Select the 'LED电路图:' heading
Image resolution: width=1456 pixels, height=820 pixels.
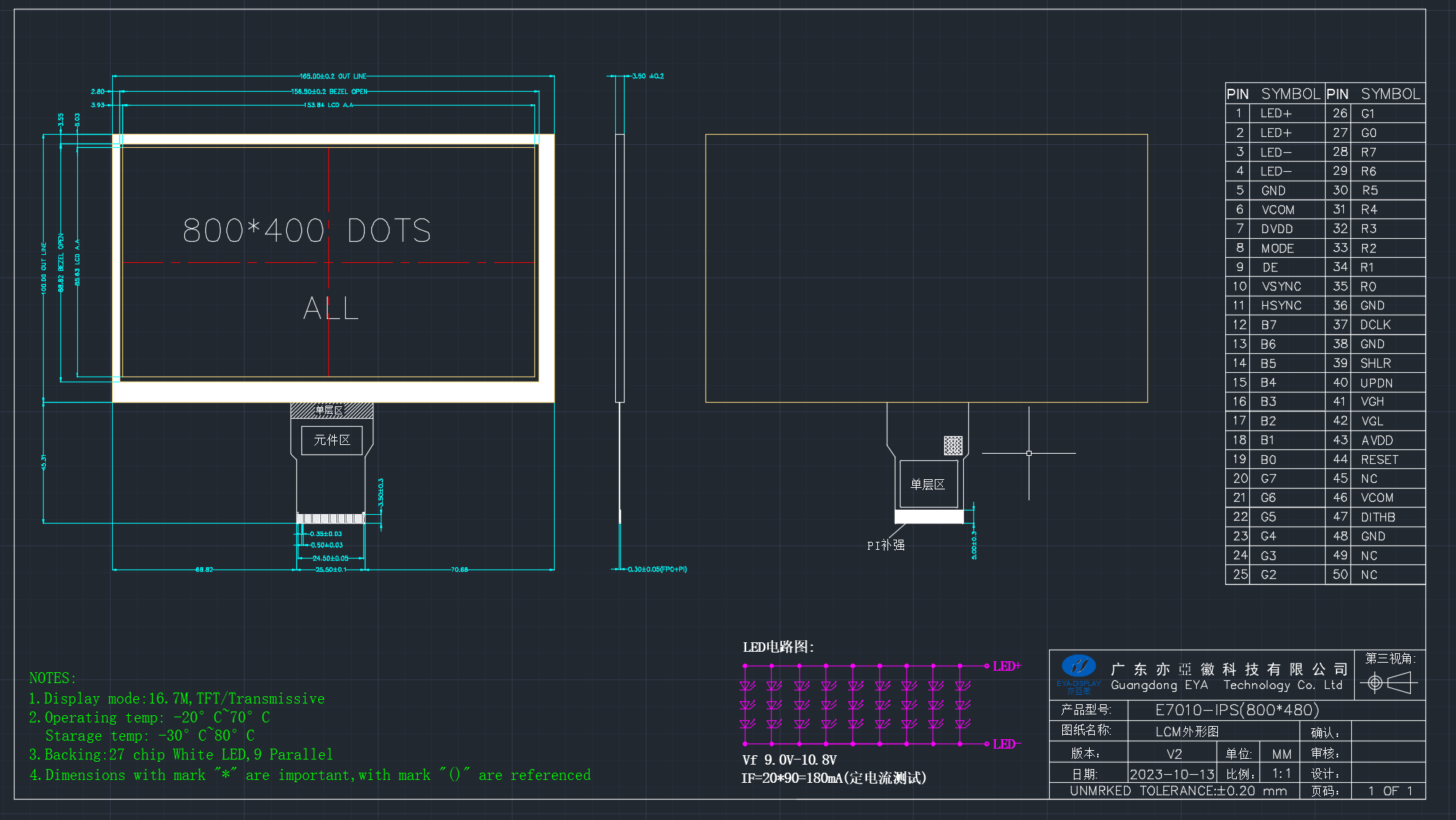click(778, 647)
